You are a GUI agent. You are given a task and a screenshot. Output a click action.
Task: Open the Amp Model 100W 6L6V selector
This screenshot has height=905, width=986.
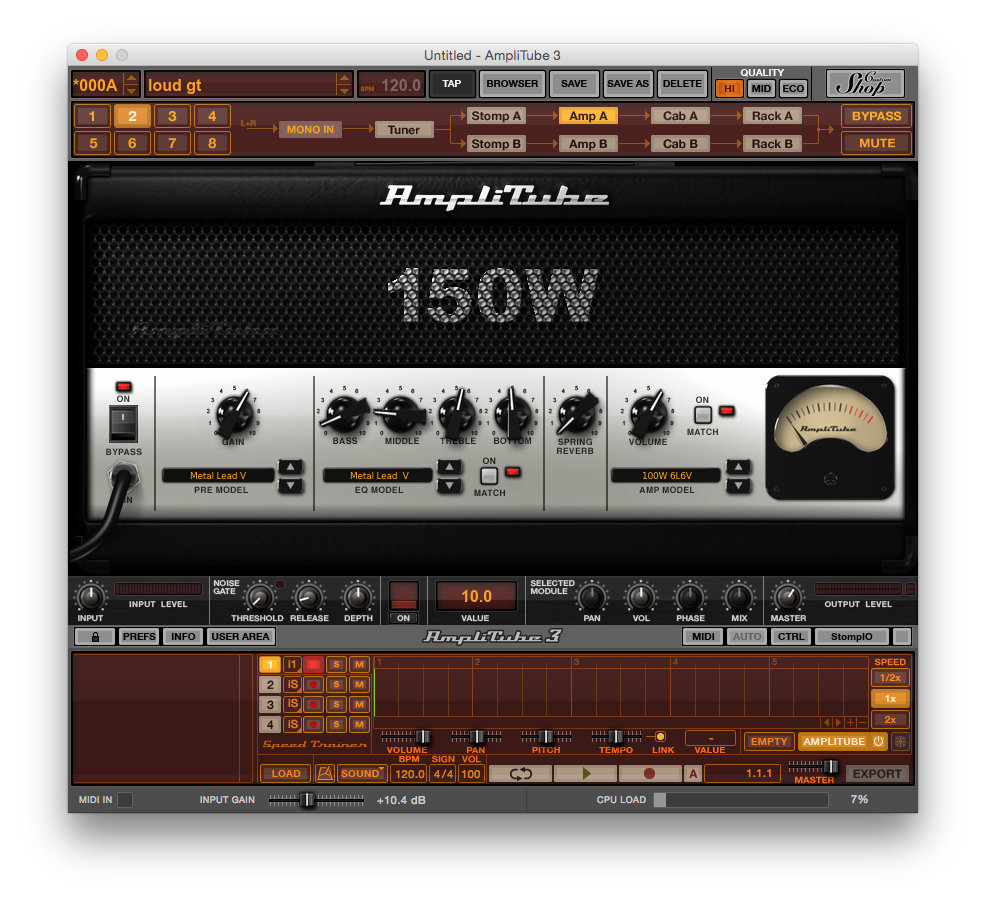point(666,476)
